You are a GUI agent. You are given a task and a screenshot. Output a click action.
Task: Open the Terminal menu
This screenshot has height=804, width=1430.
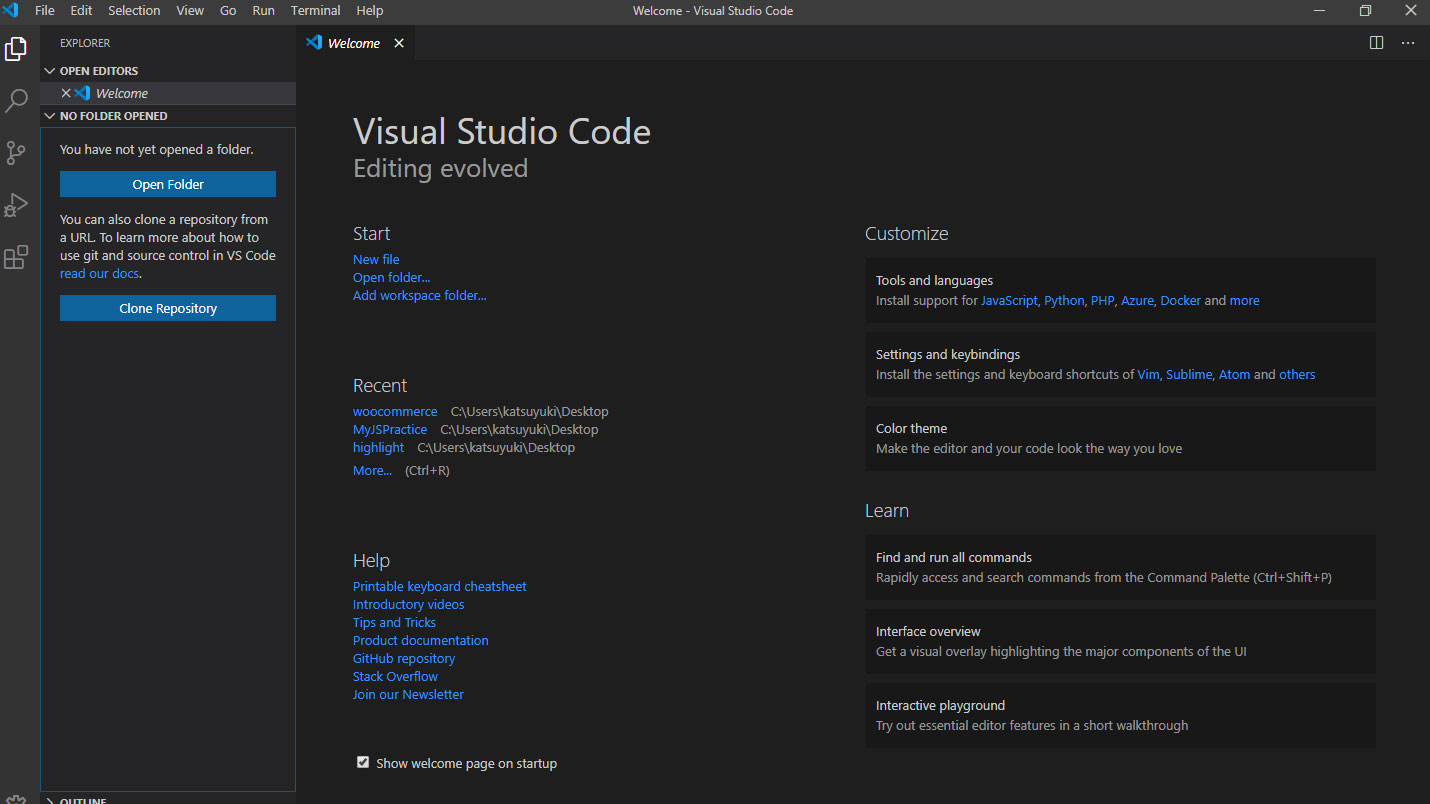click(315, 10)
